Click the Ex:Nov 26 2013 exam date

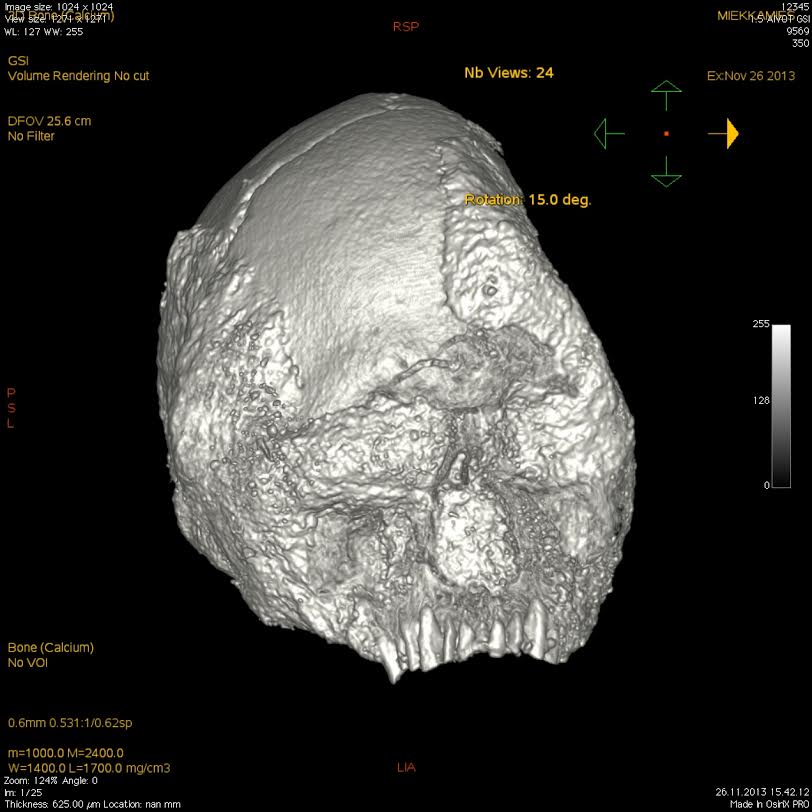click(751, 76)
